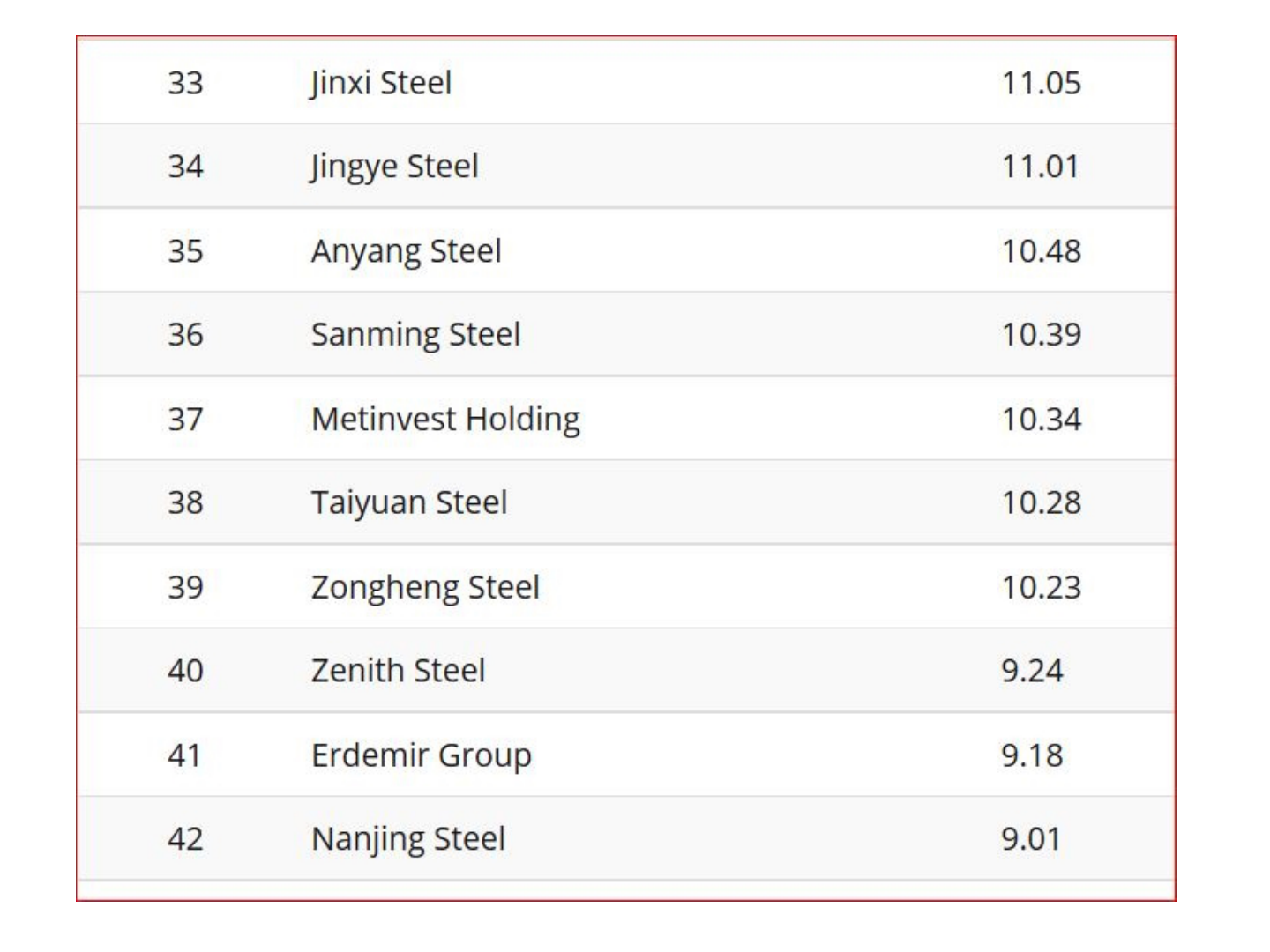This screenshot has width=1270, height=952.
Task: Click rank number 41
Action: tap(184, 755)
